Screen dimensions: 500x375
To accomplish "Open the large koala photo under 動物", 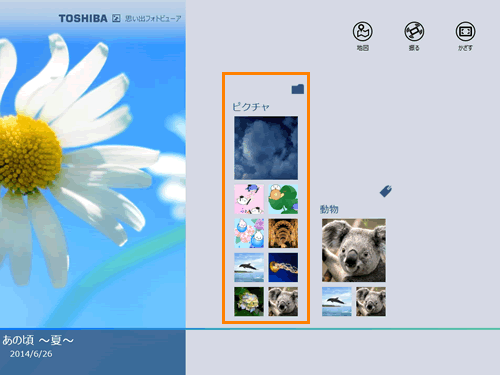I will click(x=354, y=250).
